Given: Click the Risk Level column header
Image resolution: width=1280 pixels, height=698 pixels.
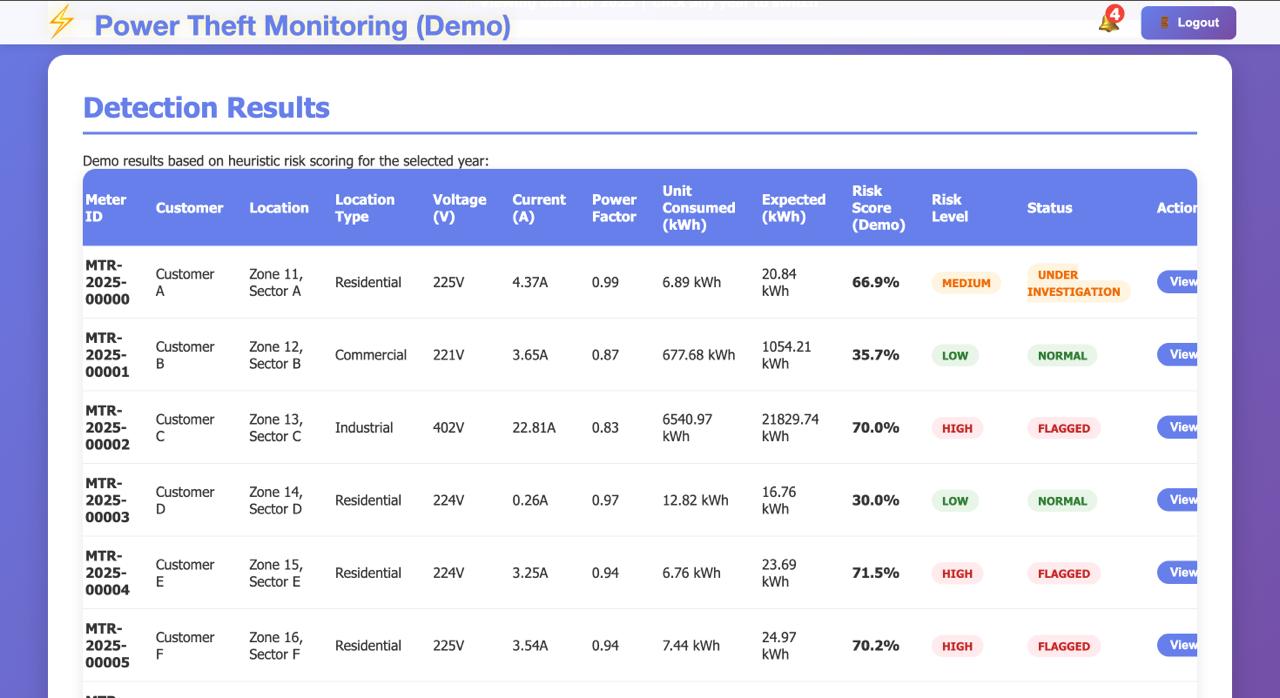Looking at the screenshot, I should pyautogui.click(x=949, y=208).
